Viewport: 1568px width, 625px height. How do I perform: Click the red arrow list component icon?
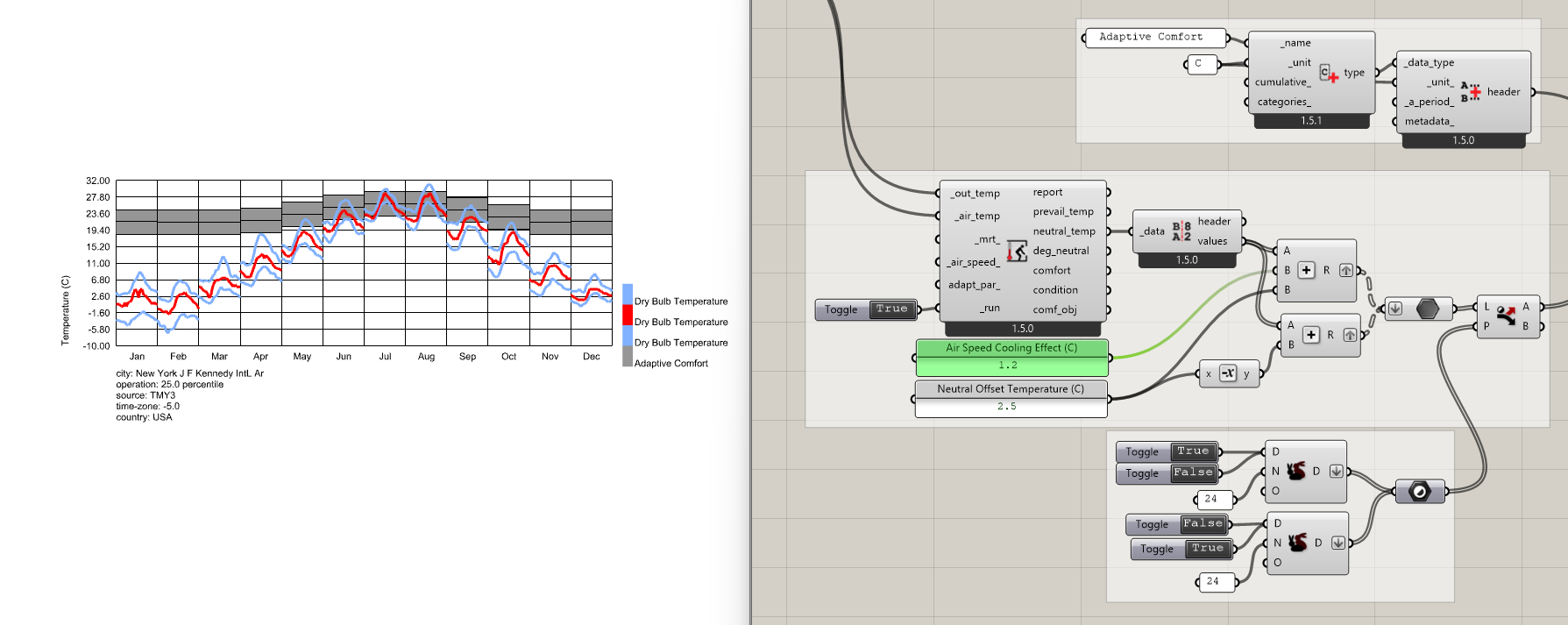1506,316
